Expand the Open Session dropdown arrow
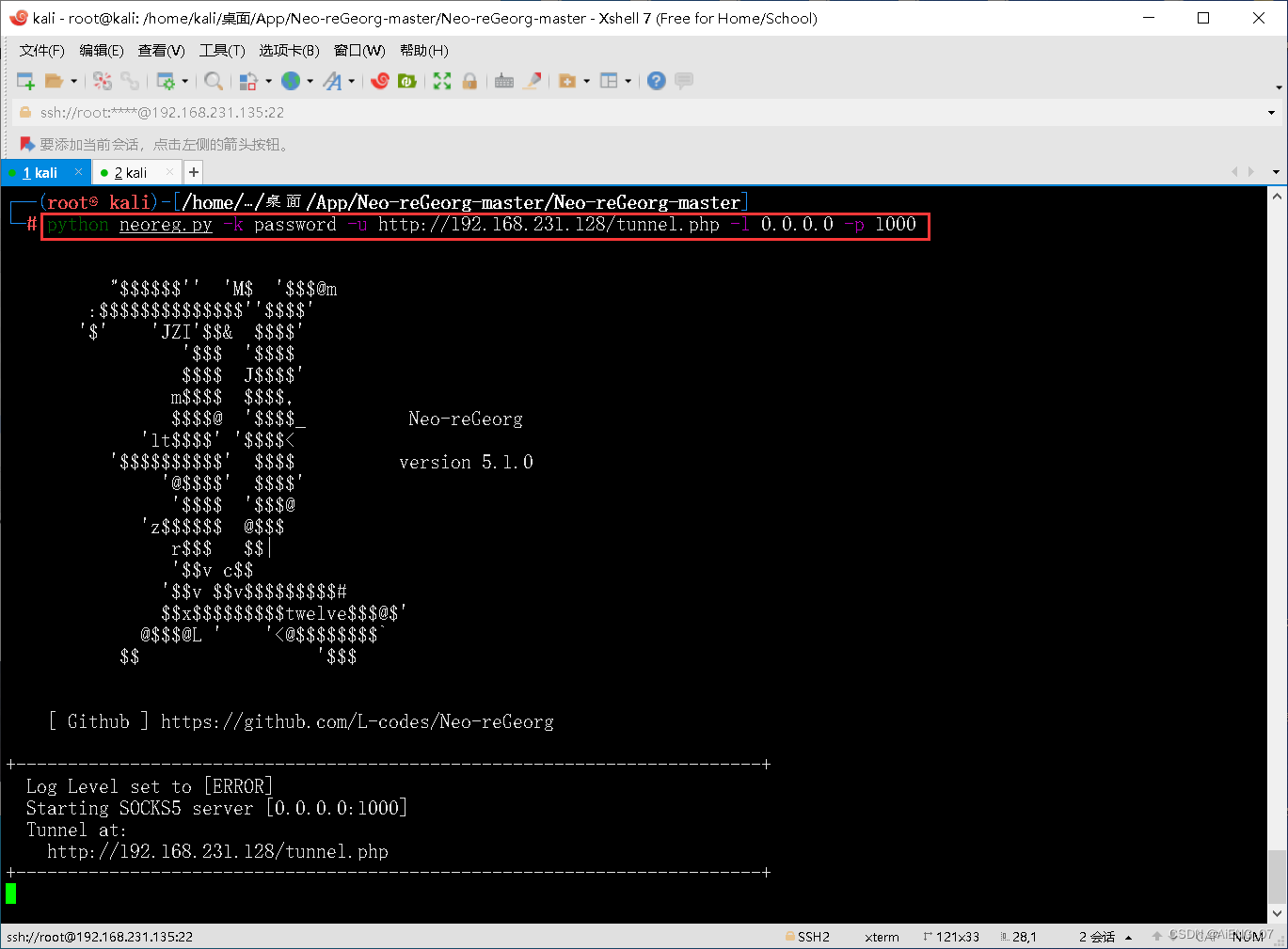The height and width of the screenshot is (949, 1288). (x=73, y=81)
